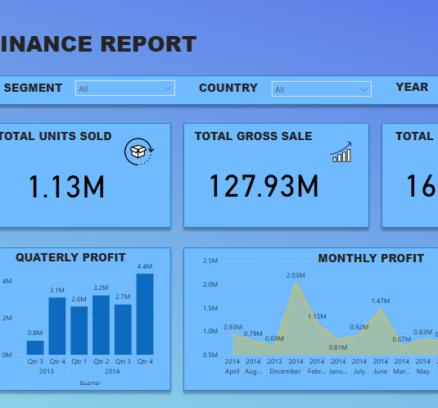438x408 pixels.
Task: Open the Country dropdown
Action: [x=322, y=89]
